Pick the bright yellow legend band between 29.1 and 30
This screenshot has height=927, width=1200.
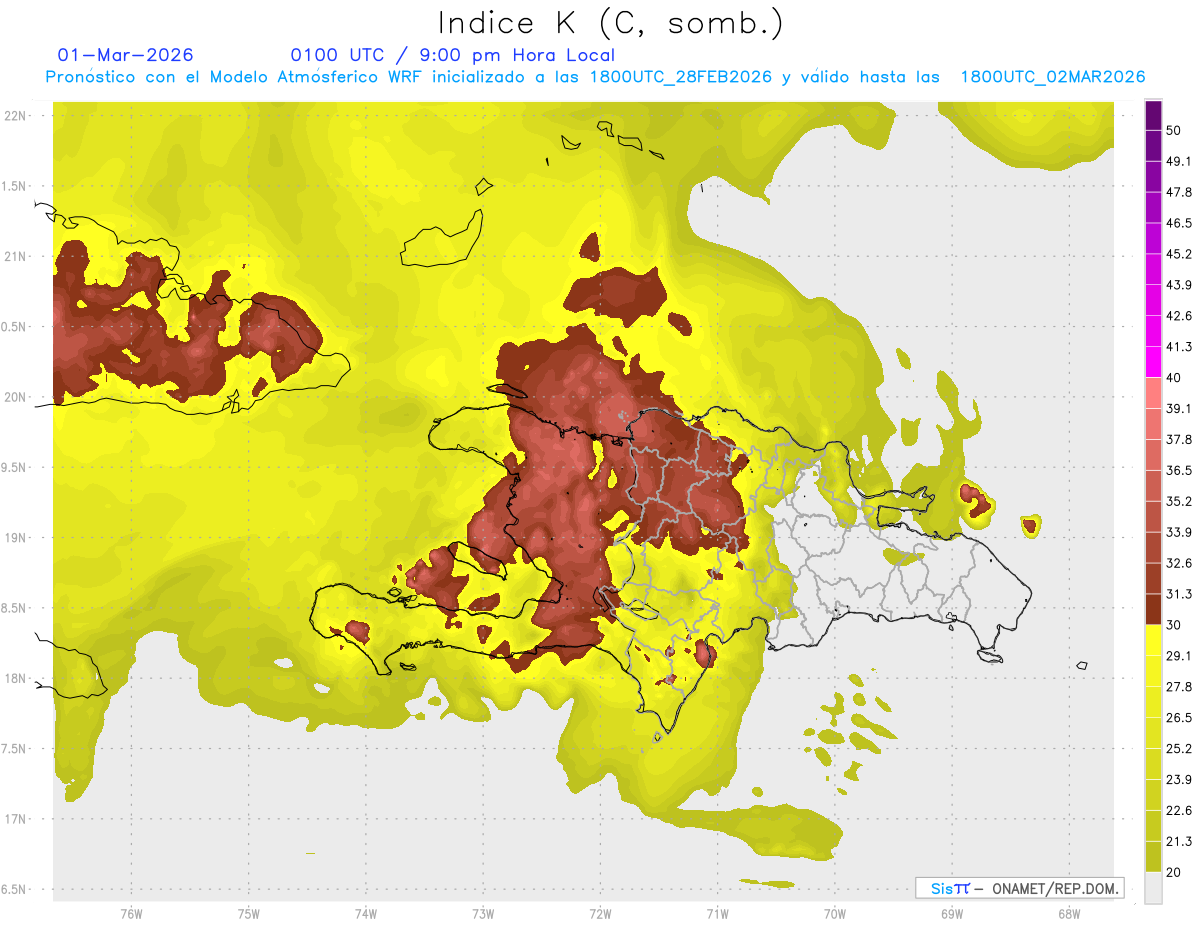click(x=1153, y=640)
